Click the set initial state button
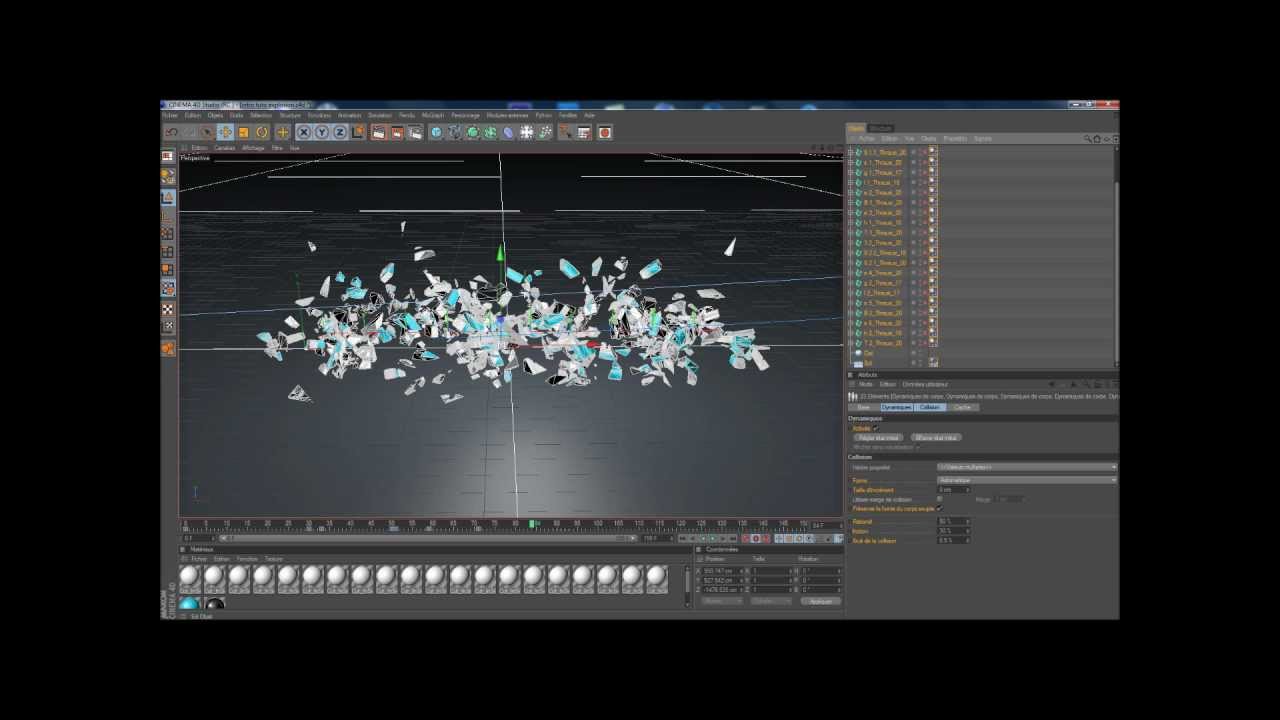The image size is (1280, 720). (x=878, y=438)
